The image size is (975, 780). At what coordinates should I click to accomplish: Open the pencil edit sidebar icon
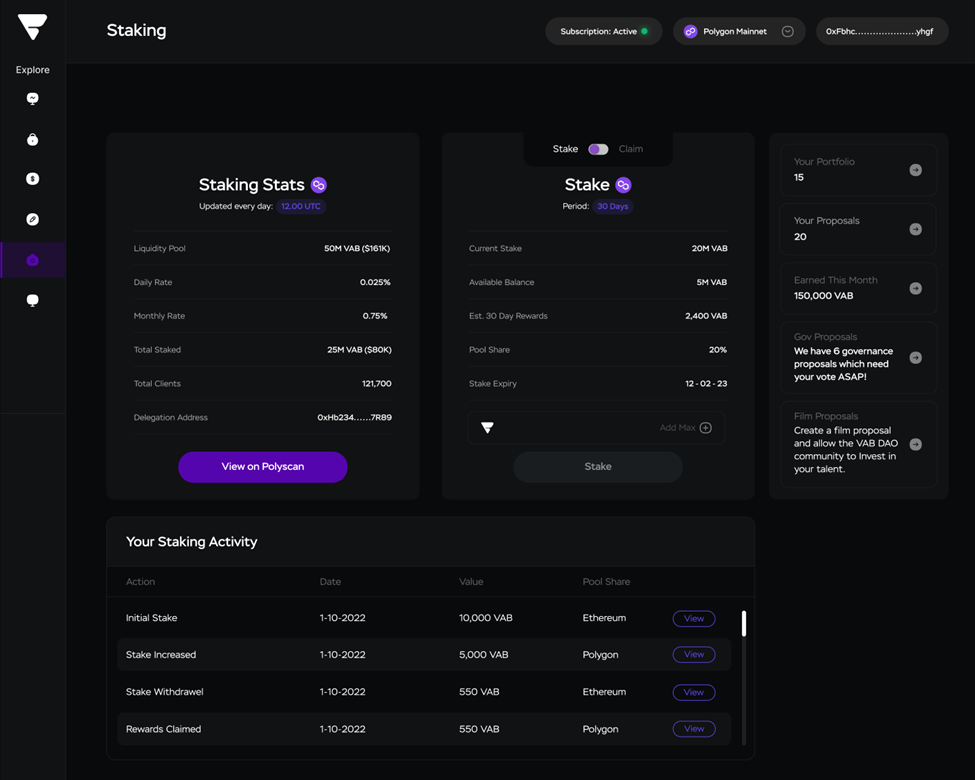[x=32, y=219]
